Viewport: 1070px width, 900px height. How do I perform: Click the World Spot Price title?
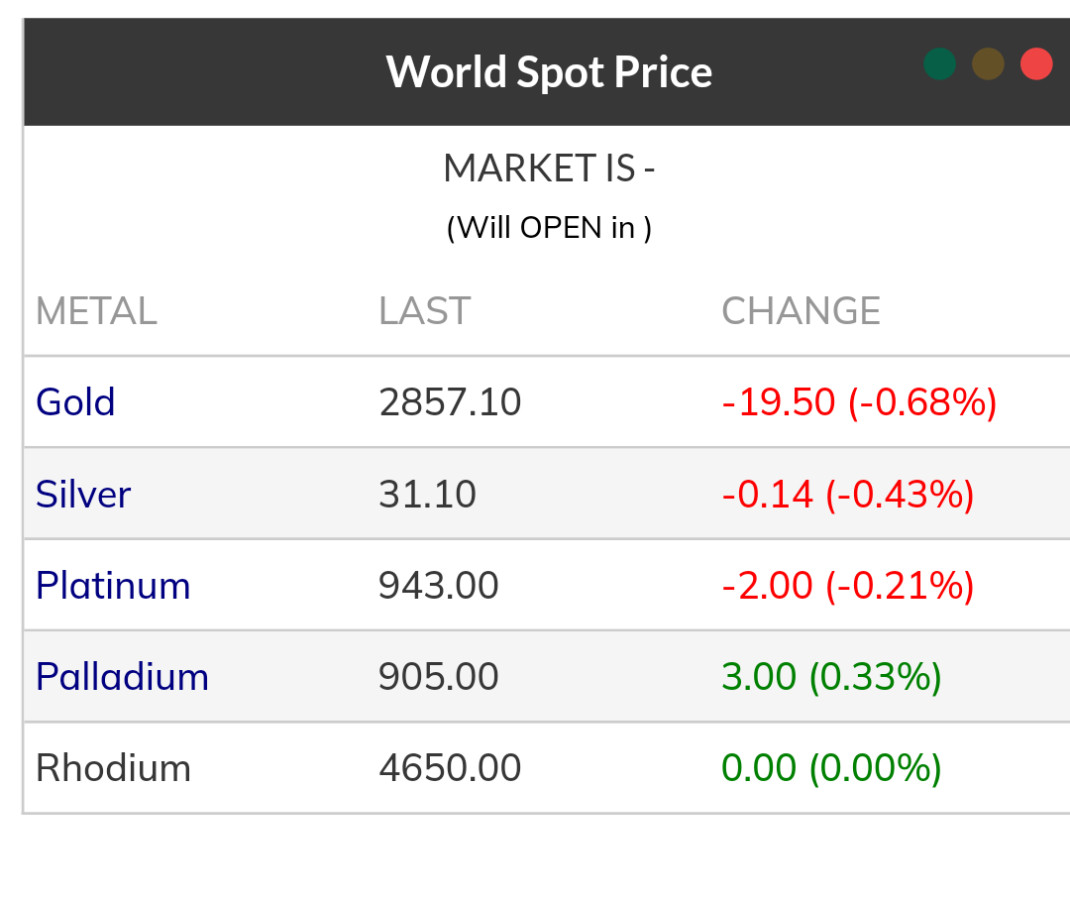549,72
